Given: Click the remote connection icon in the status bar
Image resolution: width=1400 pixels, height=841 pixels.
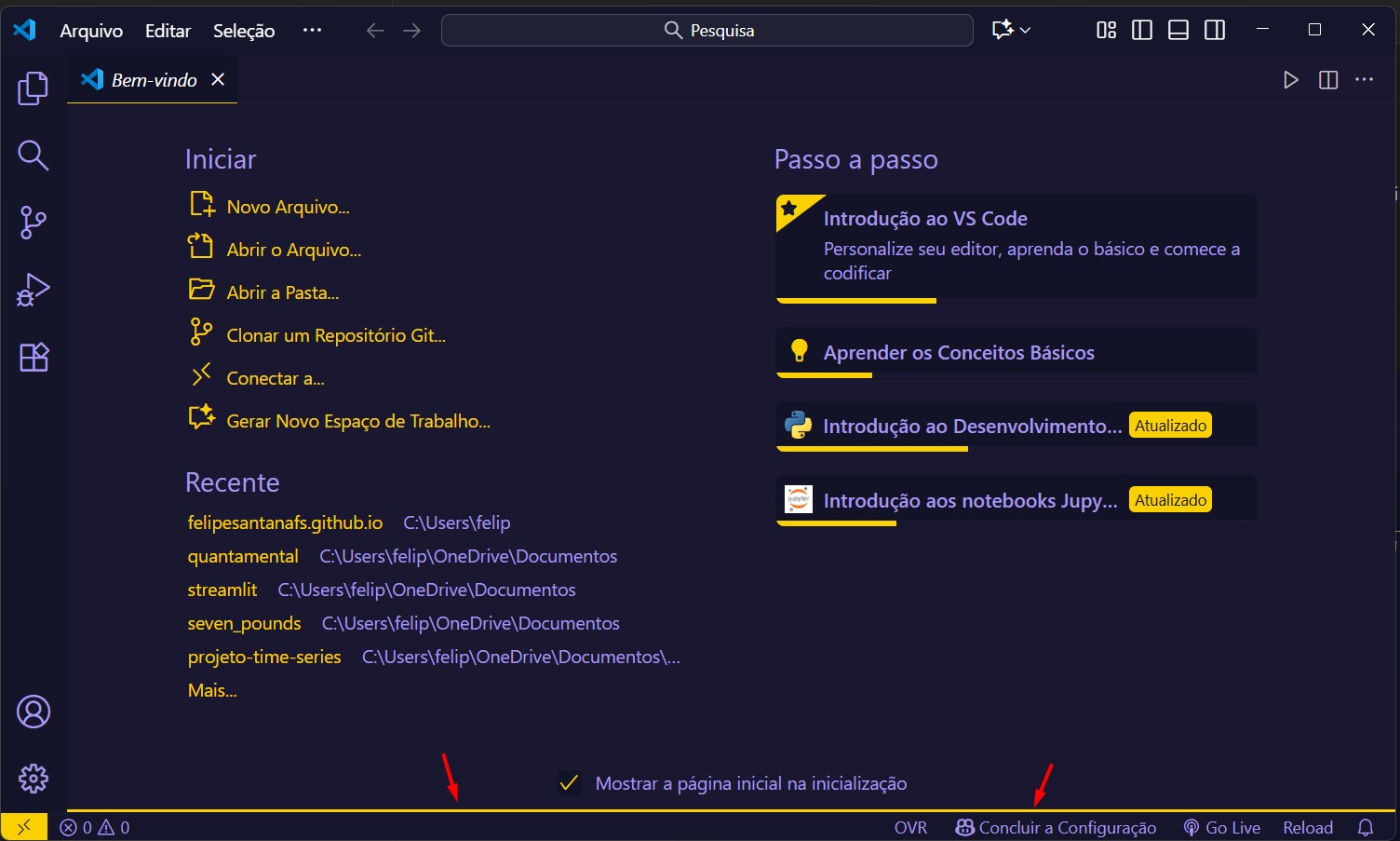Looking at the screenshot, I should pos(22,827).
